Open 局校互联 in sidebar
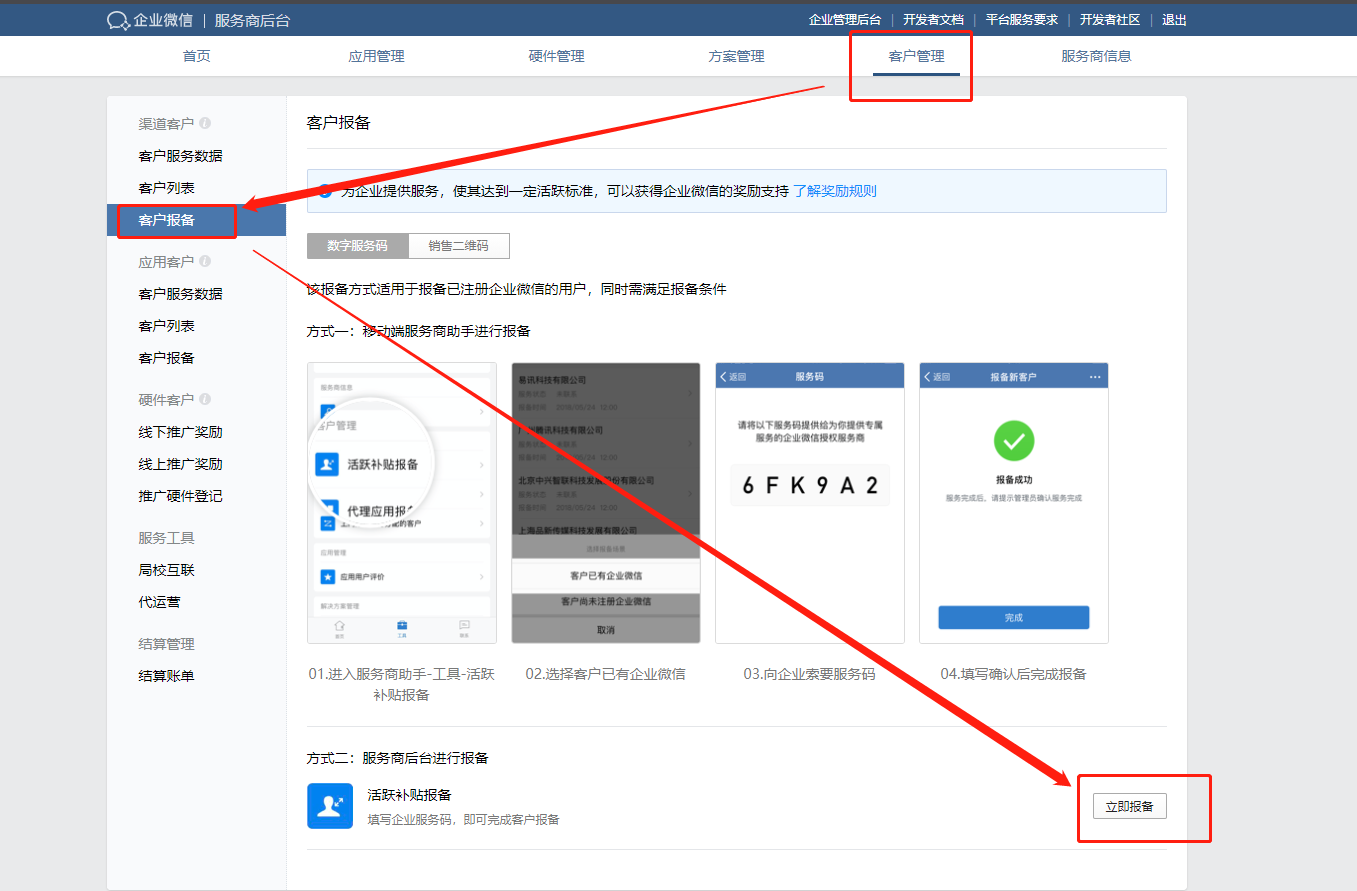The image size is (1357, 891). point(167,570)
